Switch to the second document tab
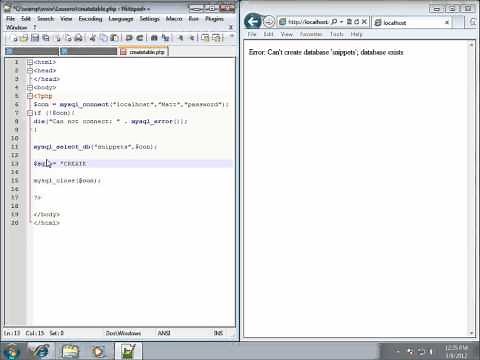 [x=89, y=51]
